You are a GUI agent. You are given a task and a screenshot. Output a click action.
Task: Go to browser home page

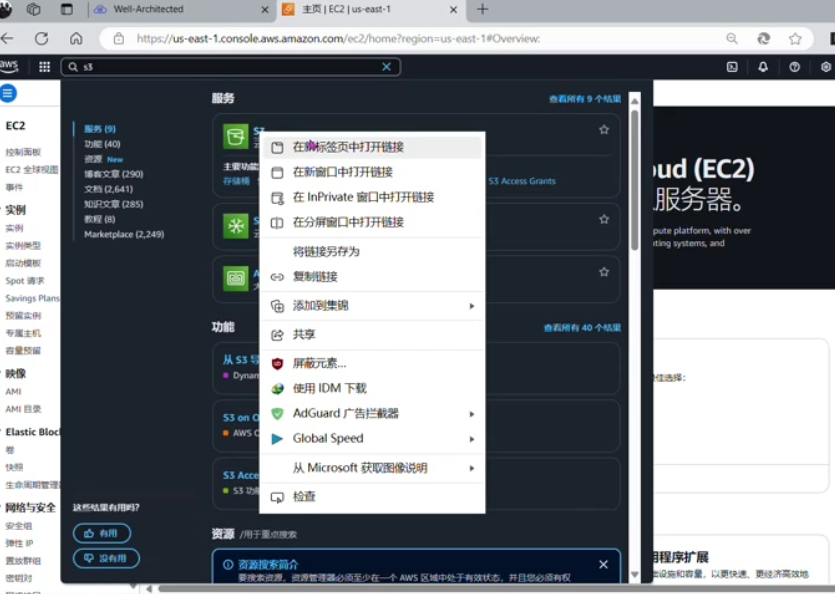76,38
